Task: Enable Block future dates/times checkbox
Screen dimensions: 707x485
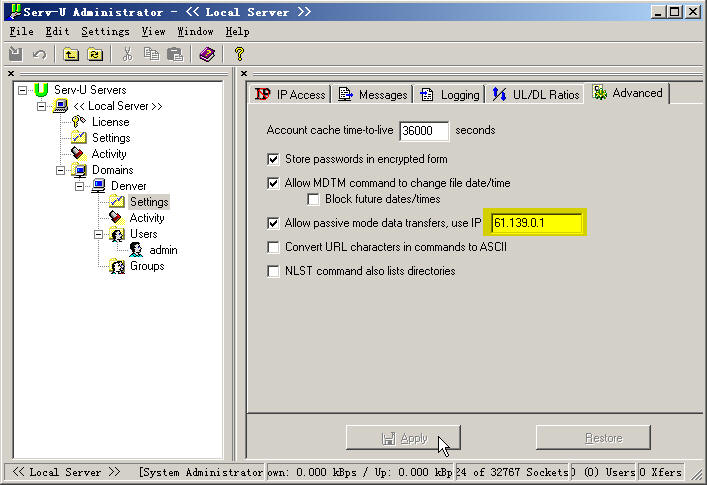Action: tap(313, 199)
